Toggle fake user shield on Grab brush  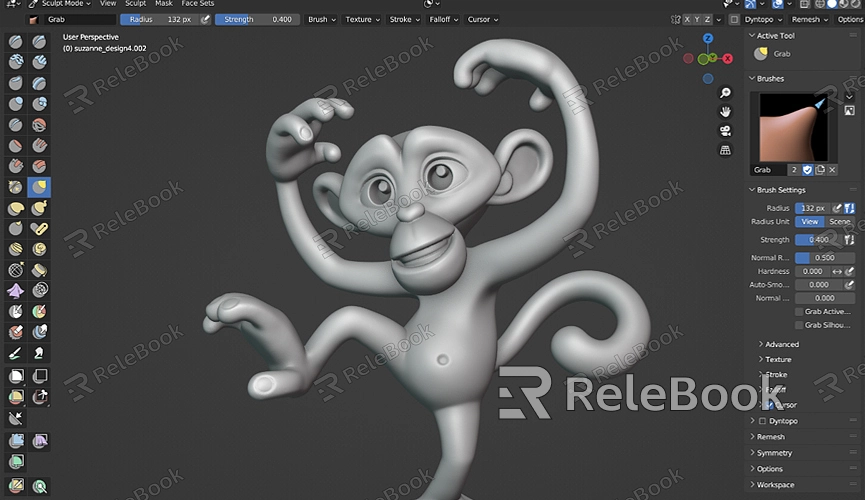tap(808, 170)
